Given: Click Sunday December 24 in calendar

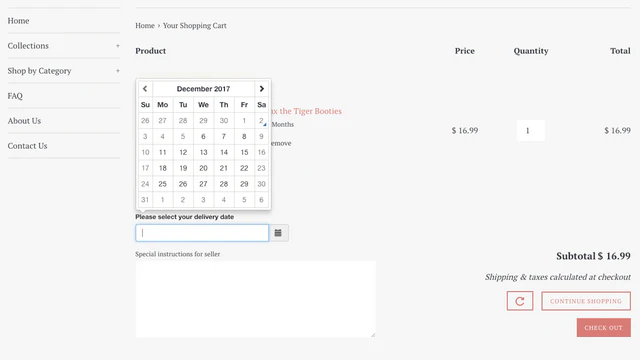Looking at the screenshot, I should click(x=145, y=184).
